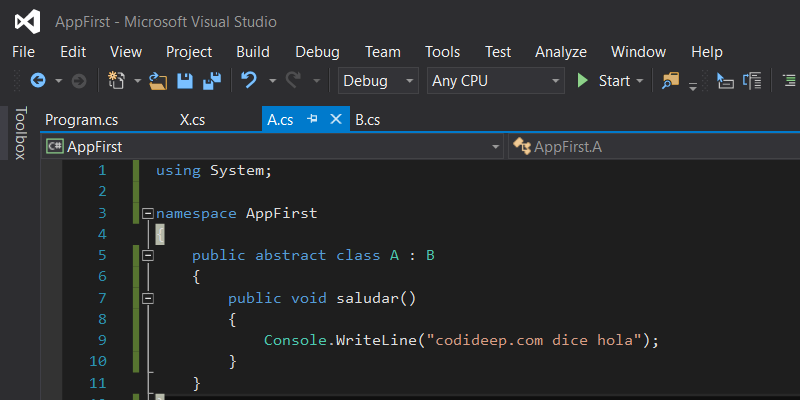Switch to the Program.cs tab

tap(81, 120)
